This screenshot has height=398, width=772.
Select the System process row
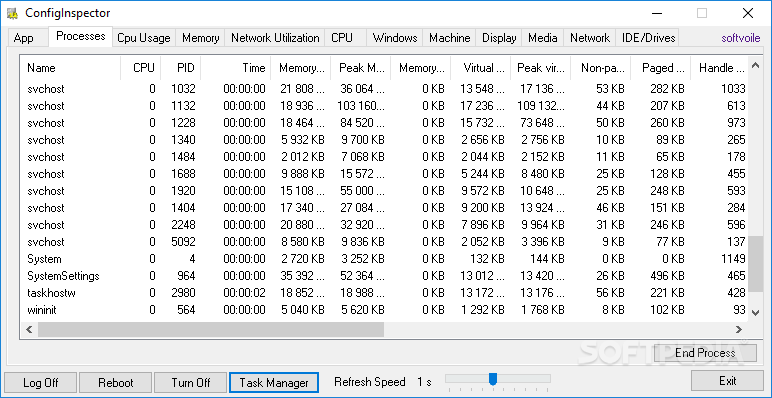tap(385, 259)
